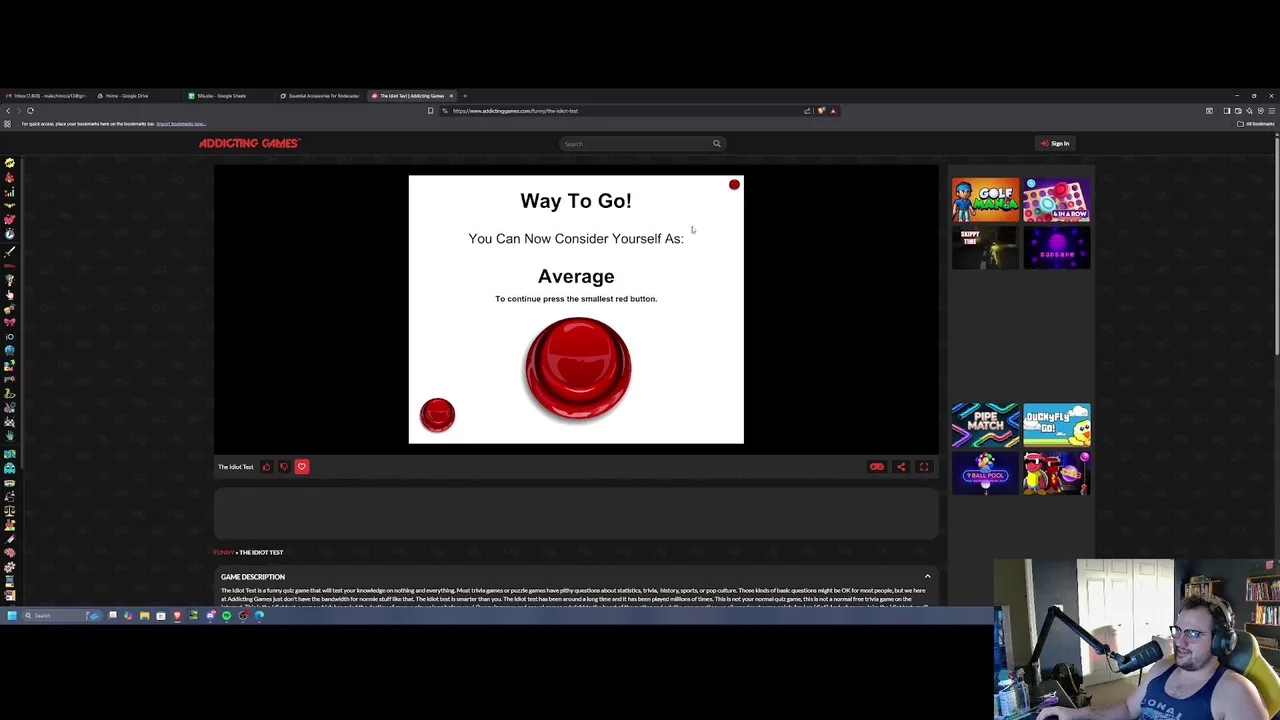Go back in browser history
The height and width of the screenshot is (720, 1280).
pos(8,111)
